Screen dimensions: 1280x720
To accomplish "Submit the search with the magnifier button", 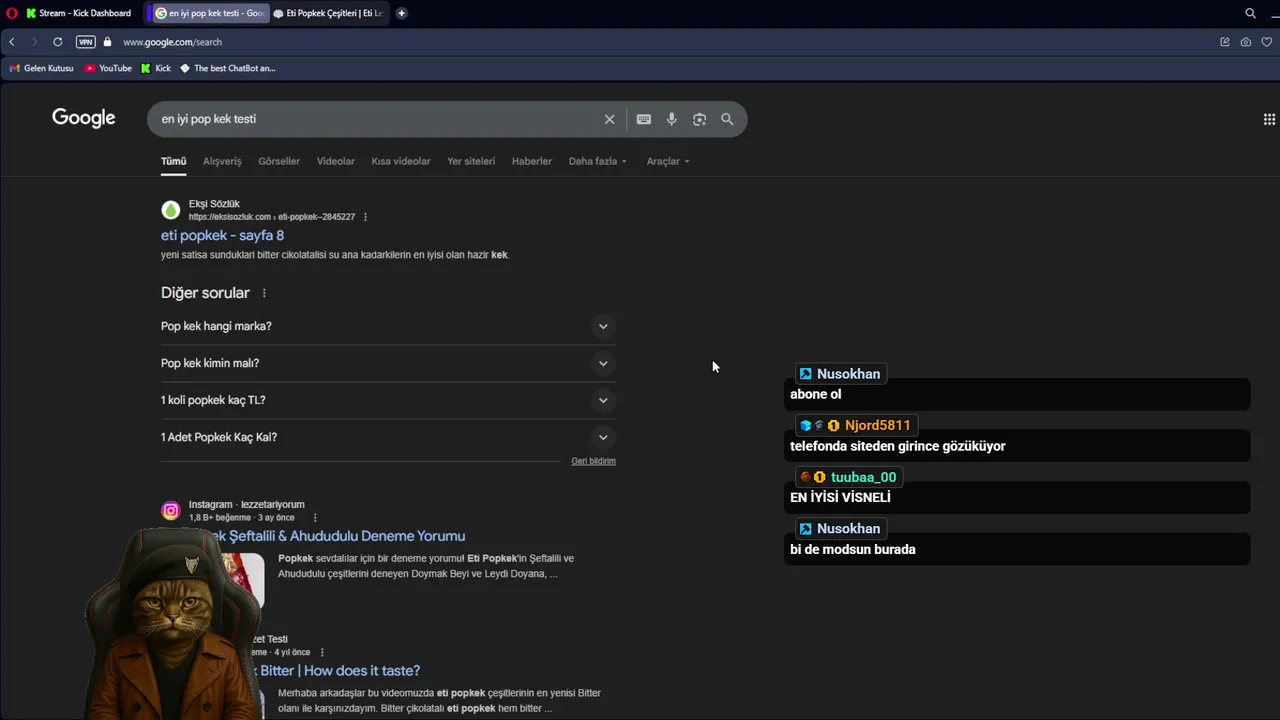I will click(x=727, y=119).
